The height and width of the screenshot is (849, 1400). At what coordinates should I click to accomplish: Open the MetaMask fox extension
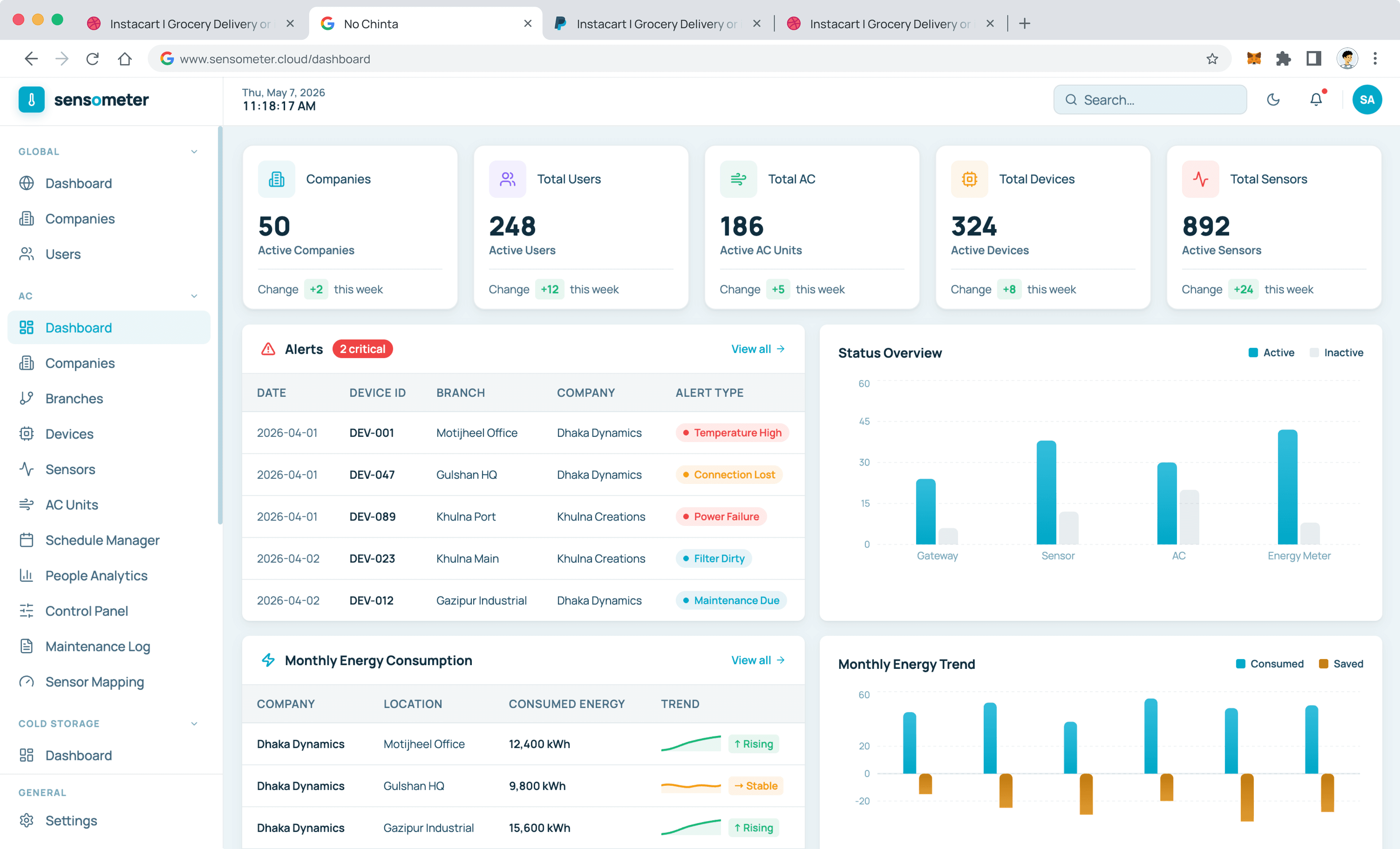click(x=1253, y=58)
